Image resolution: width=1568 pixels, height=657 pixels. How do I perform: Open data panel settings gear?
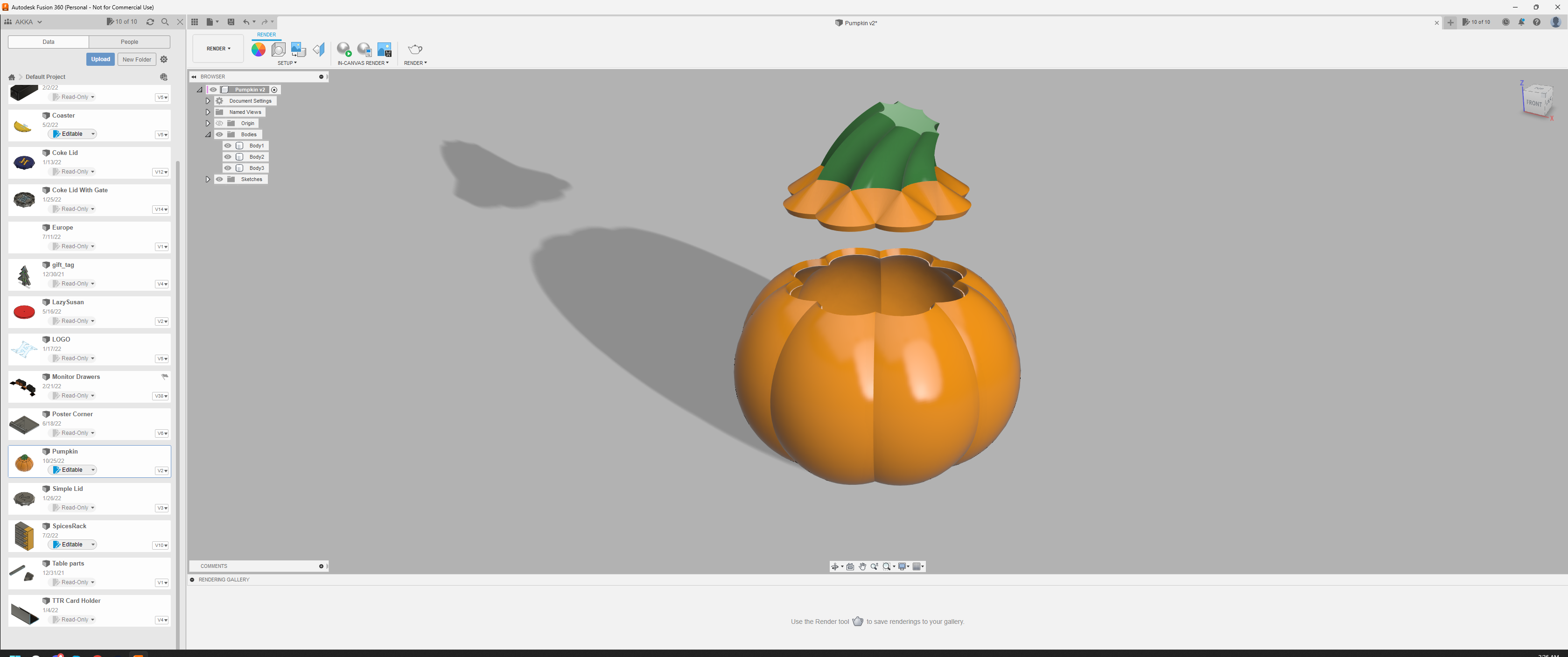click(x=164, y=59)
